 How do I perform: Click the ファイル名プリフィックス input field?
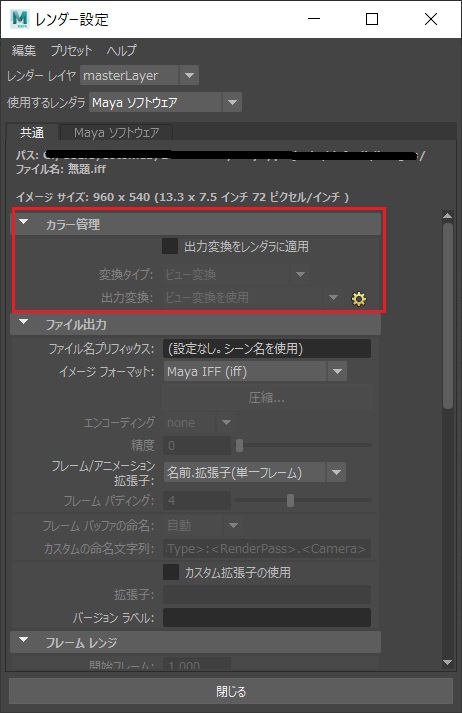[267, 348]
